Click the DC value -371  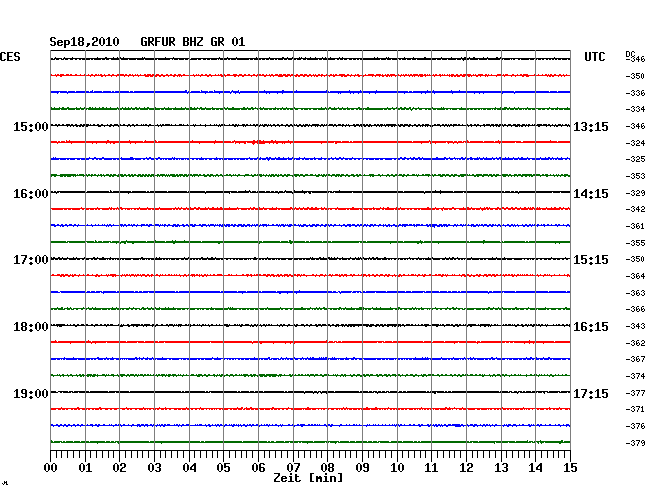[x=635, y=409]
